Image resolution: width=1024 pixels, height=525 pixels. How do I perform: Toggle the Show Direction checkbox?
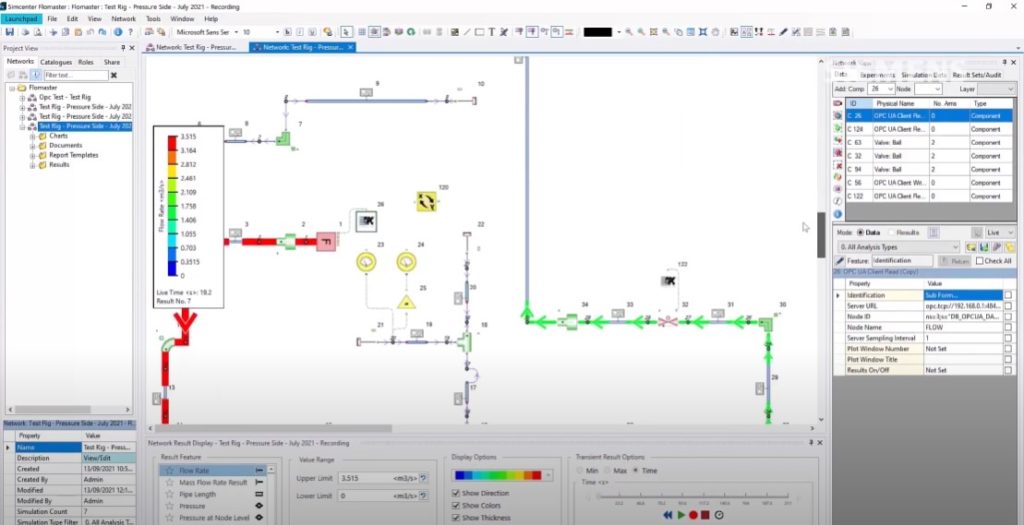(x=458, y=493)
